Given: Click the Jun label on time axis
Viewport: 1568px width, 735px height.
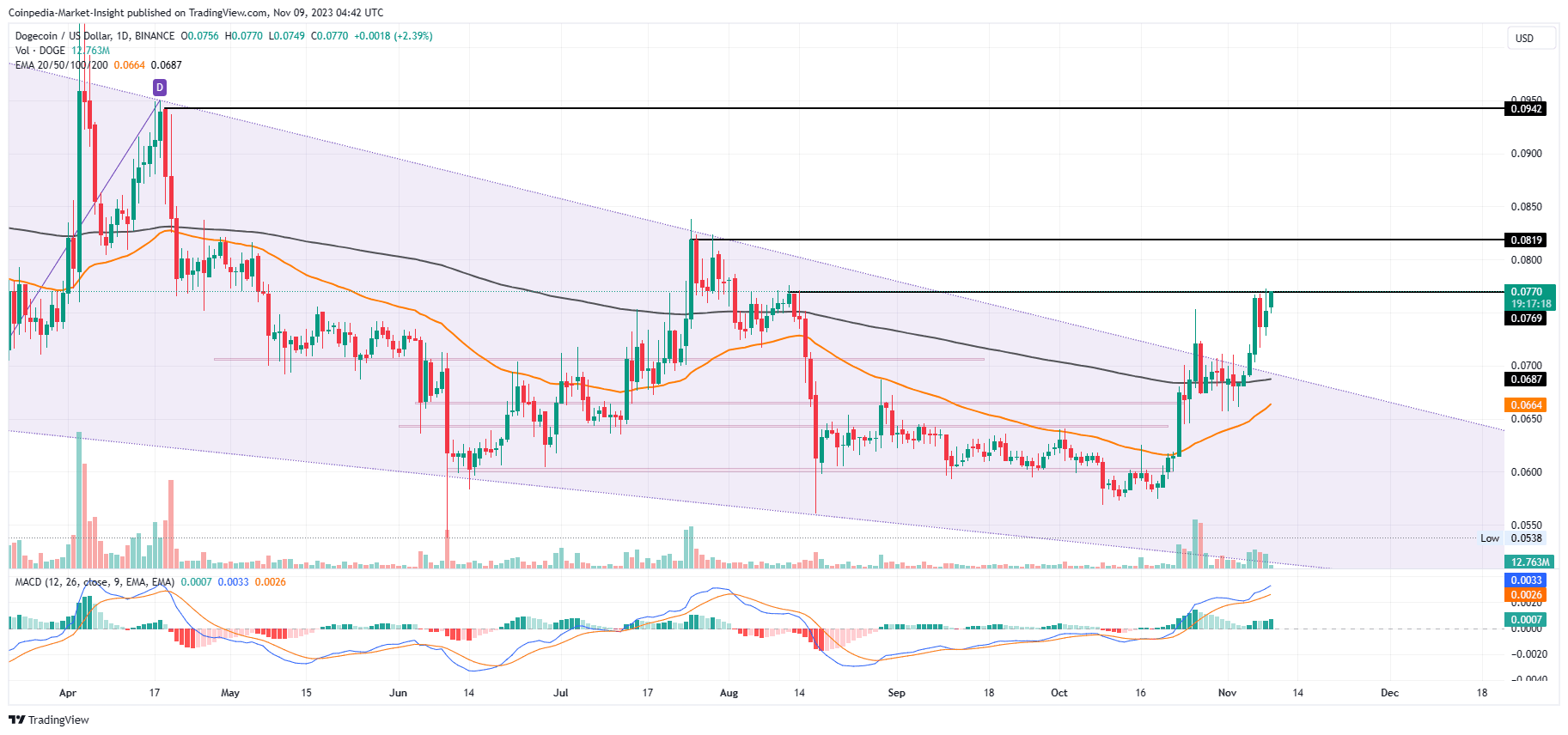Looking at the screenshot, I should (397, 693).
